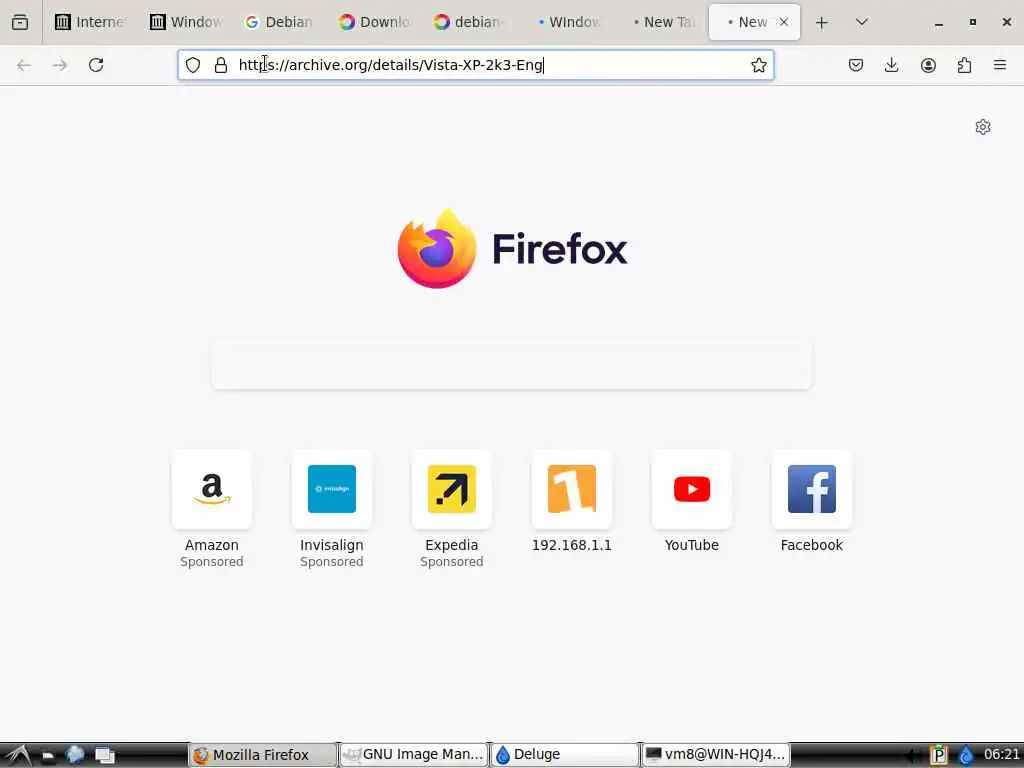
Task: Open the Invisalign sponsored shortcut
Action: point(332,509)
